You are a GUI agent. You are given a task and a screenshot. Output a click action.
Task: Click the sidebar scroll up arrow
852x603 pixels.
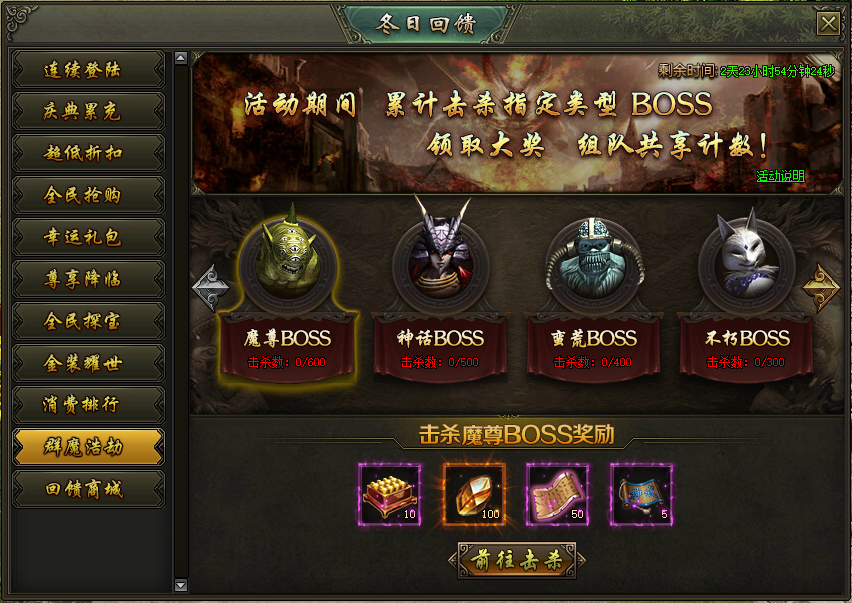(181, 58)
